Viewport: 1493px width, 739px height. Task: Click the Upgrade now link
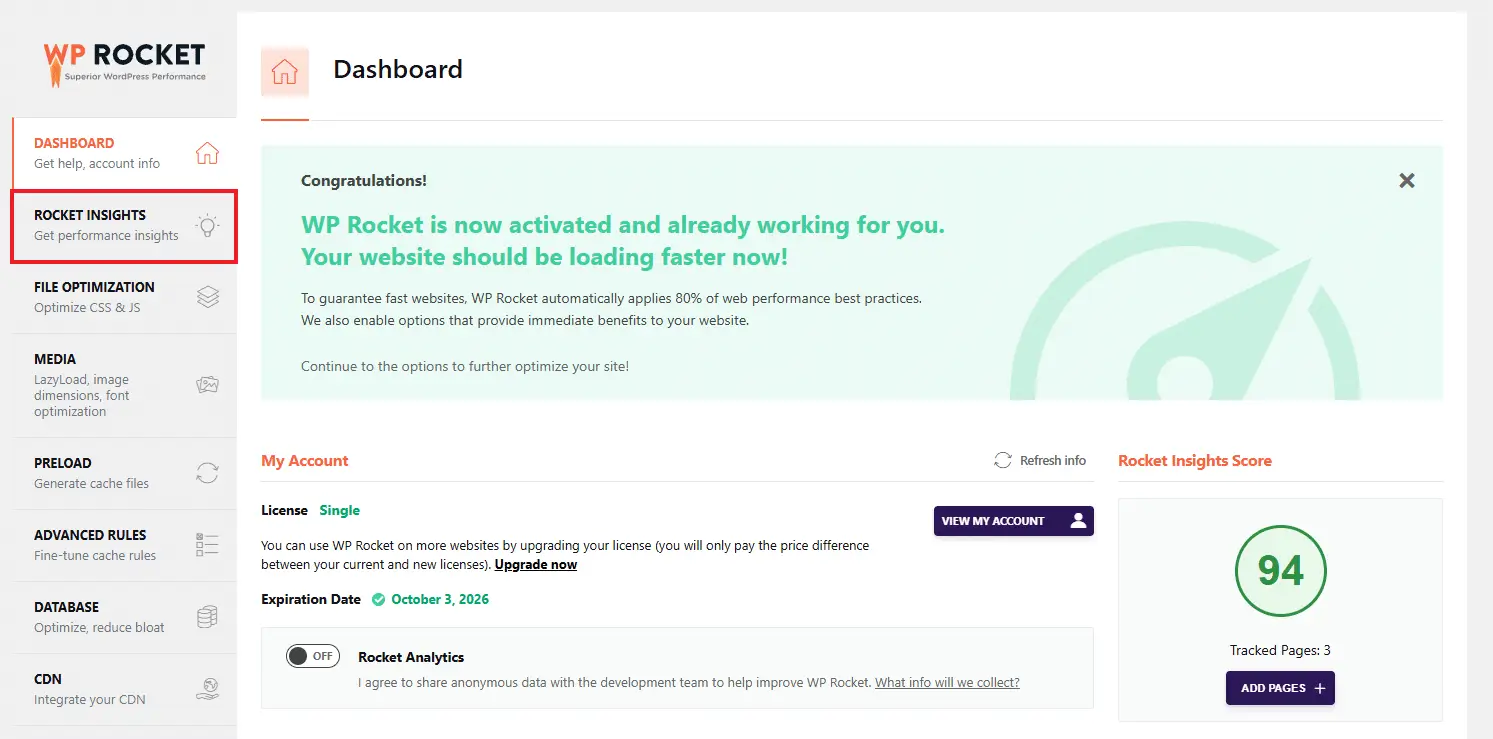pos(535,564)
